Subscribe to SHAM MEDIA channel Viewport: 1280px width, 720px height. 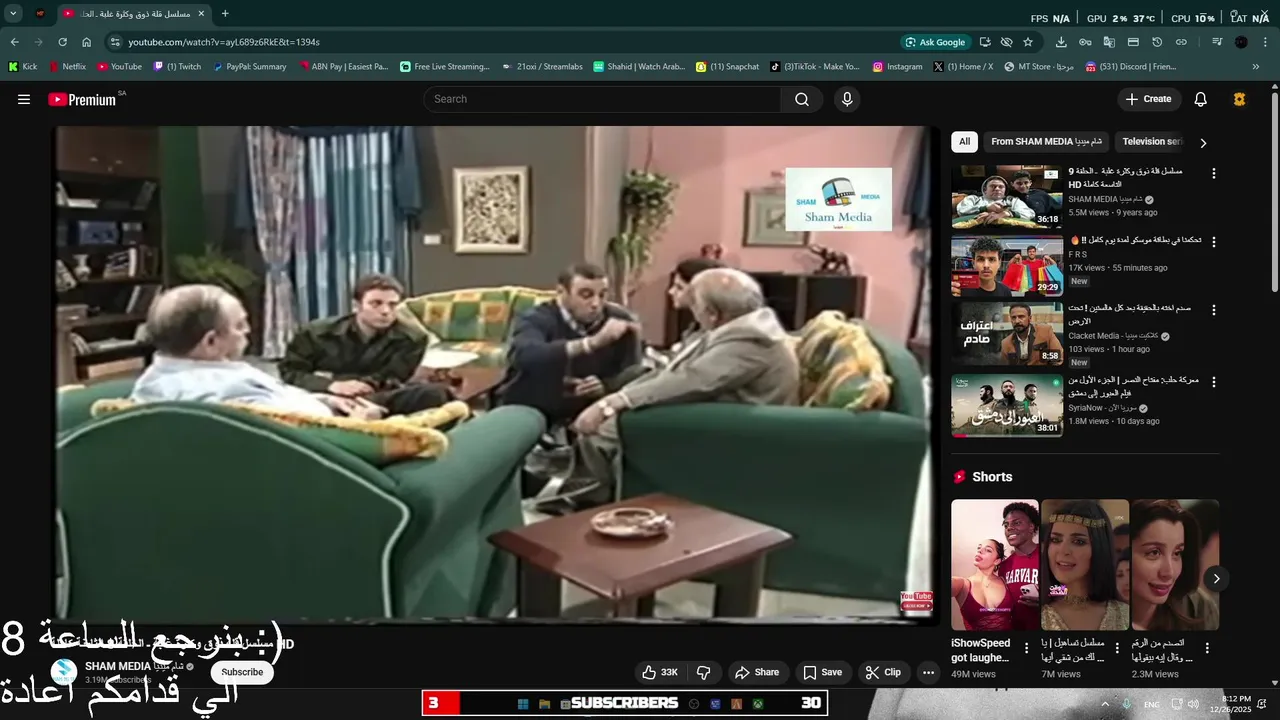click(x=242, y=672)
